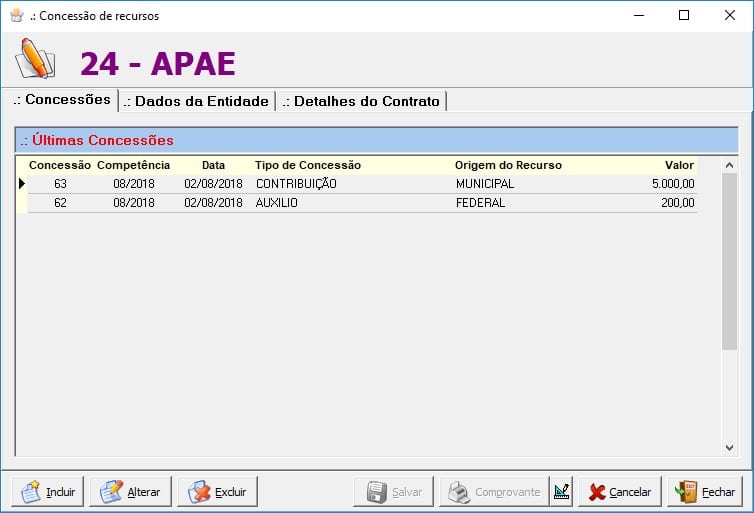754x513 pixels.
Task: Click the Valor column header
Action: pyautogui.click(x=679, y=165)
